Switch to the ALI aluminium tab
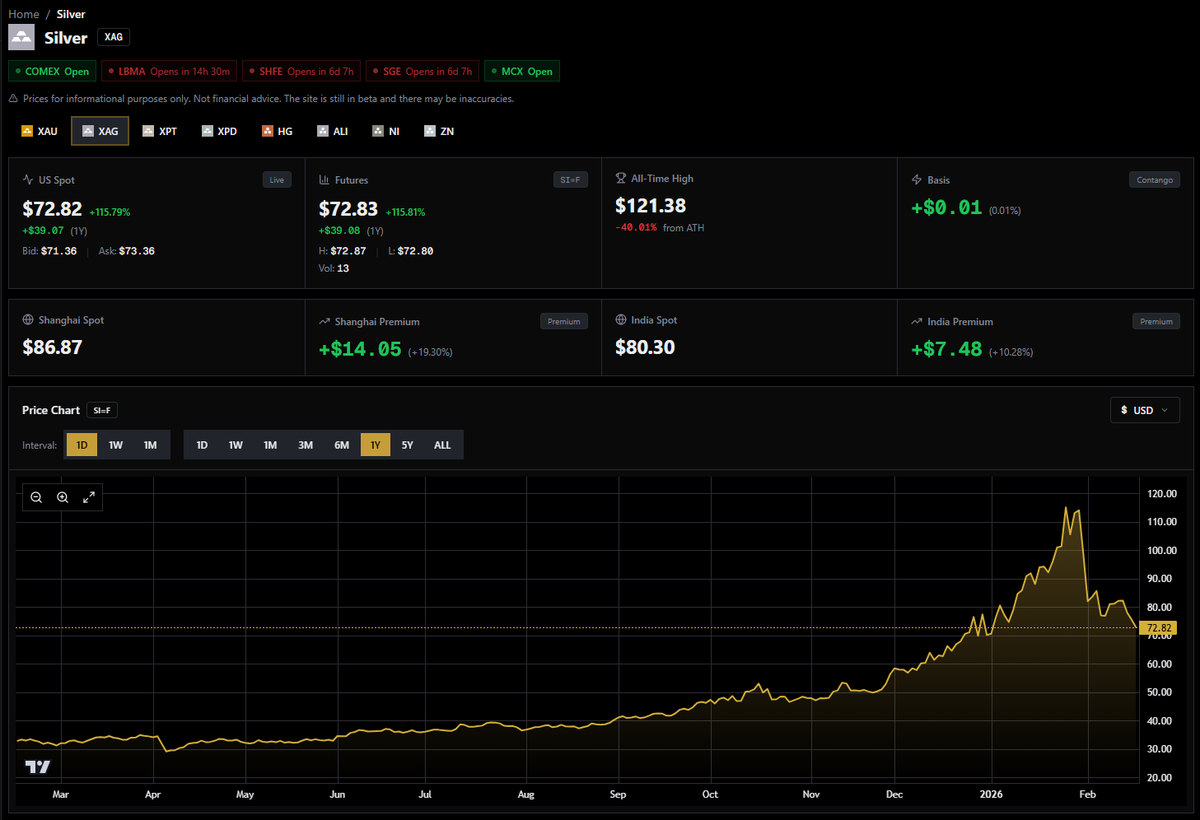The image size is (1200, 820). coord(333,131)
